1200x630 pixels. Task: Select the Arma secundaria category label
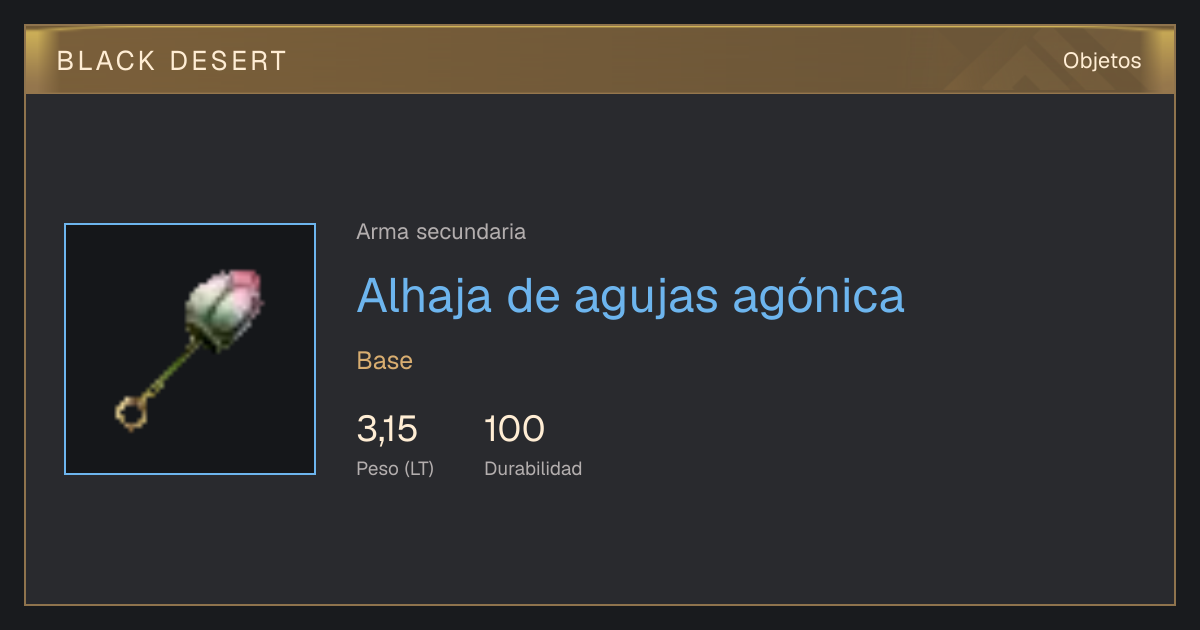pos(441,232)
